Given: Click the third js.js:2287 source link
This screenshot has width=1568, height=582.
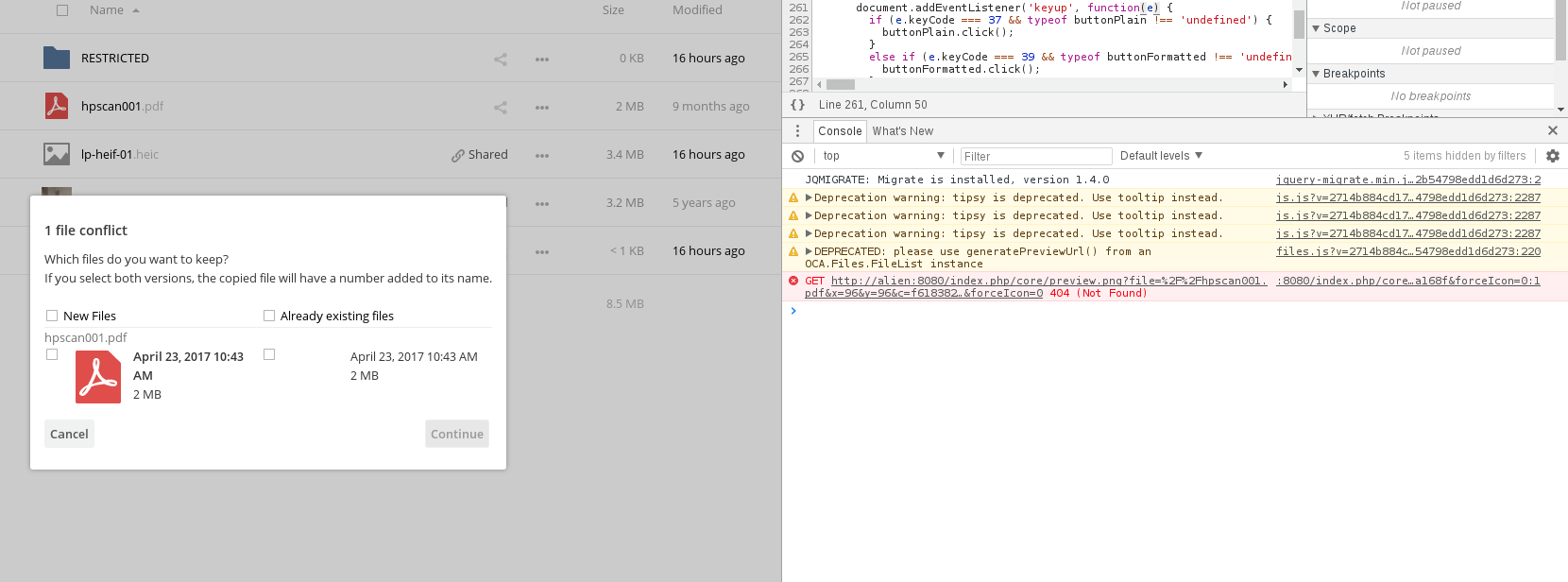Looking at the screenshot, I should (x=1407, y=233).
